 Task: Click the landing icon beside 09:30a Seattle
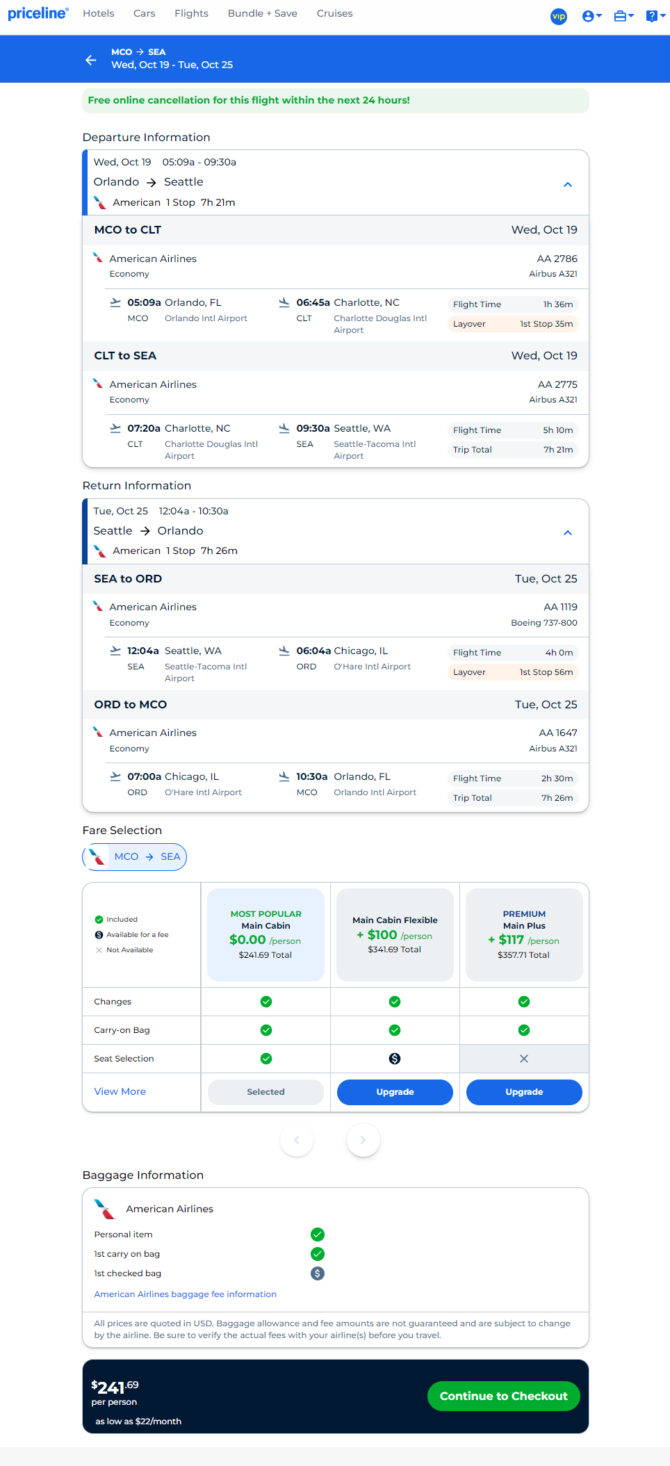click(284, 428)
